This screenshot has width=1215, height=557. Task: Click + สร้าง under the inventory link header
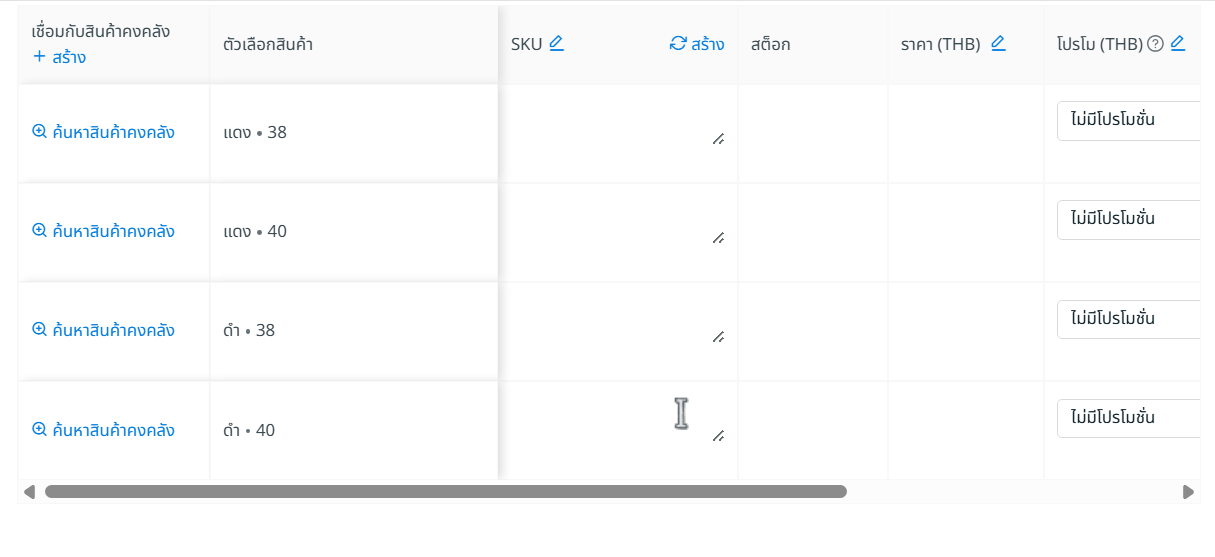(59, 57)
